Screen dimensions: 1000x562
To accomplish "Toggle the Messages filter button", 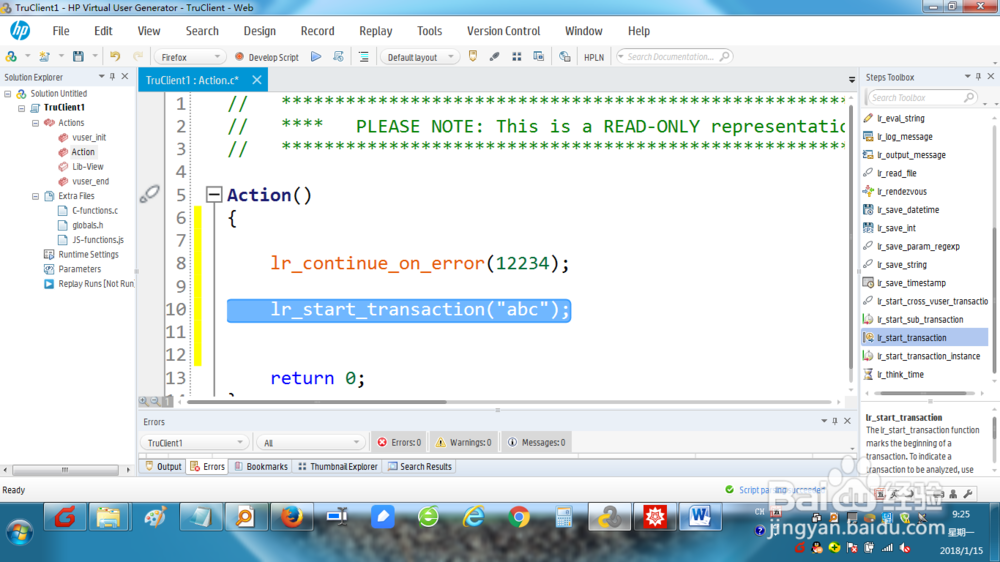I will click(536, 442).
